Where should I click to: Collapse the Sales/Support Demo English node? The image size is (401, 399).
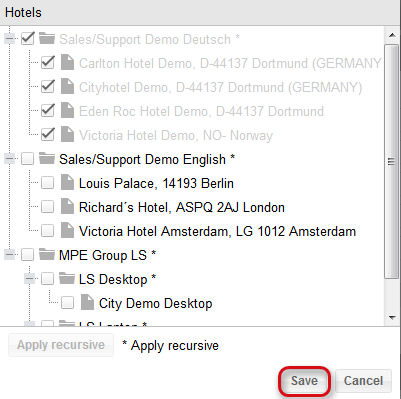coord(10,159)
